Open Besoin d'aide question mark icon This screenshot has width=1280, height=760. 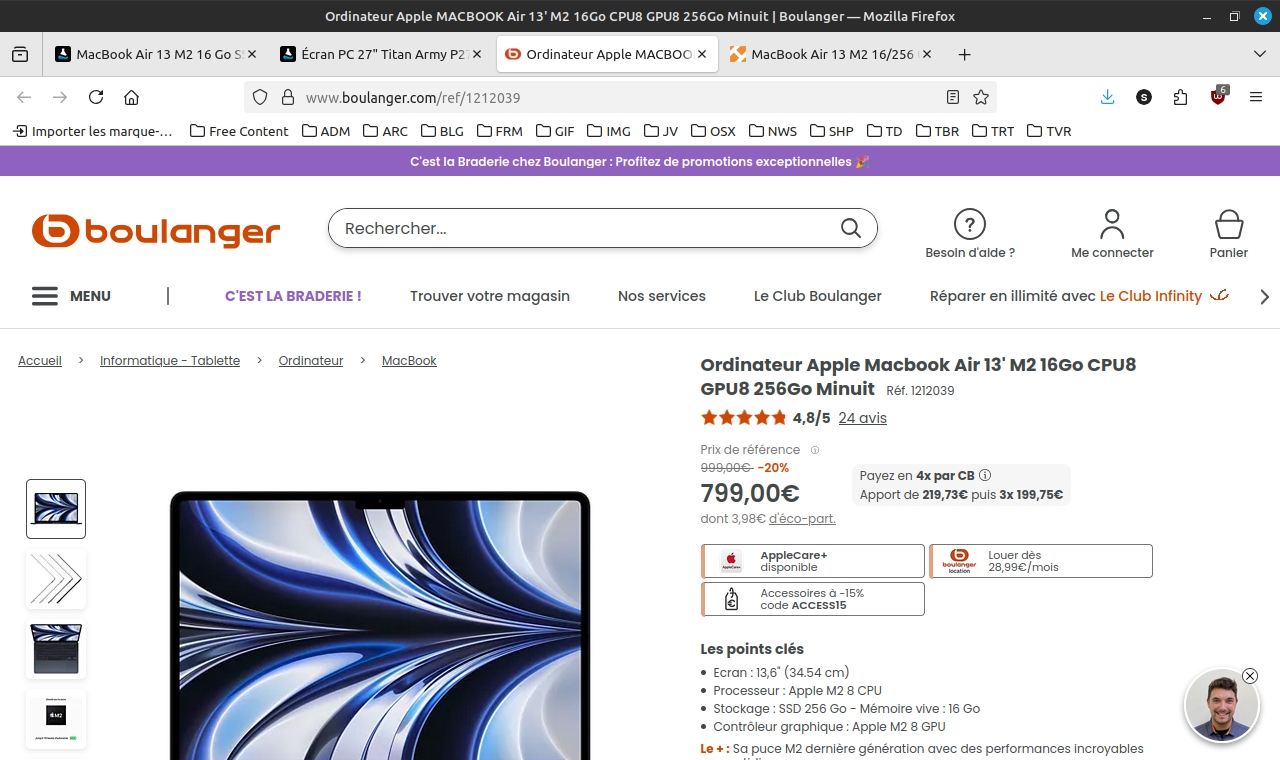970,224
